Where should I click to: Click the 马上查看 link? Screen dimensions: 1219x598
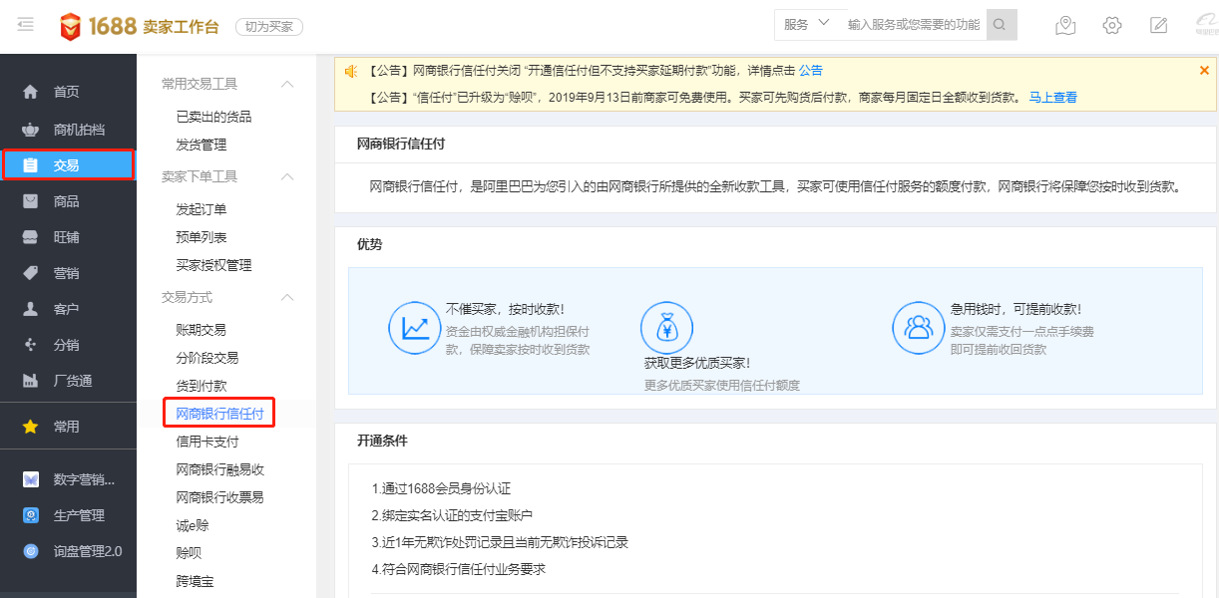pyautogui.click(x=1053, y=98)
